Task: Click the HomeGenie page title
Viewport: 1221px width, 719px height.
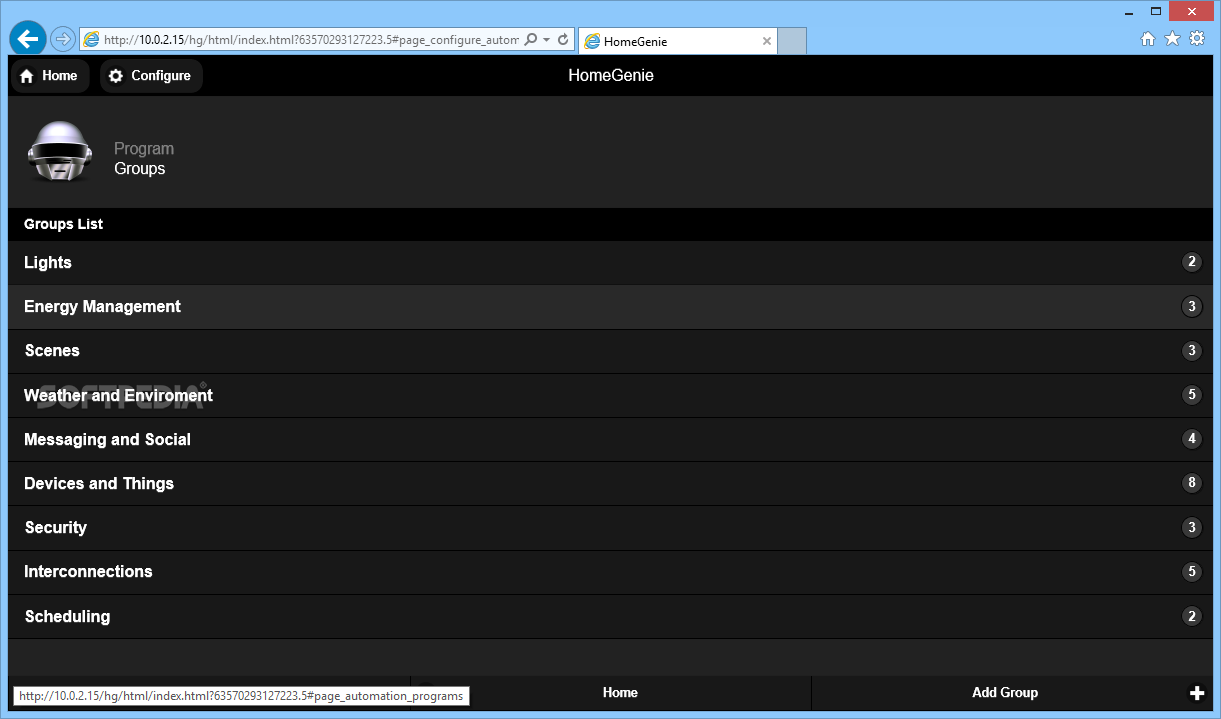Action: click(x=611, y=76)
